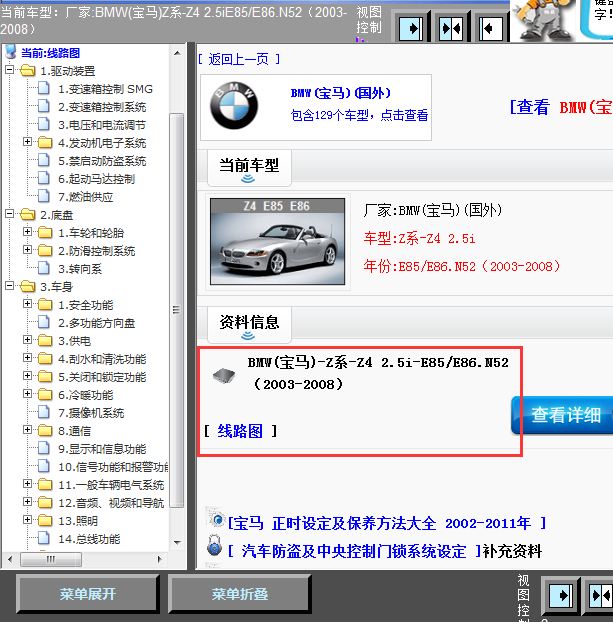Open the 线路图 link
The width and height of the screenshot is (613, 622).
240,431
